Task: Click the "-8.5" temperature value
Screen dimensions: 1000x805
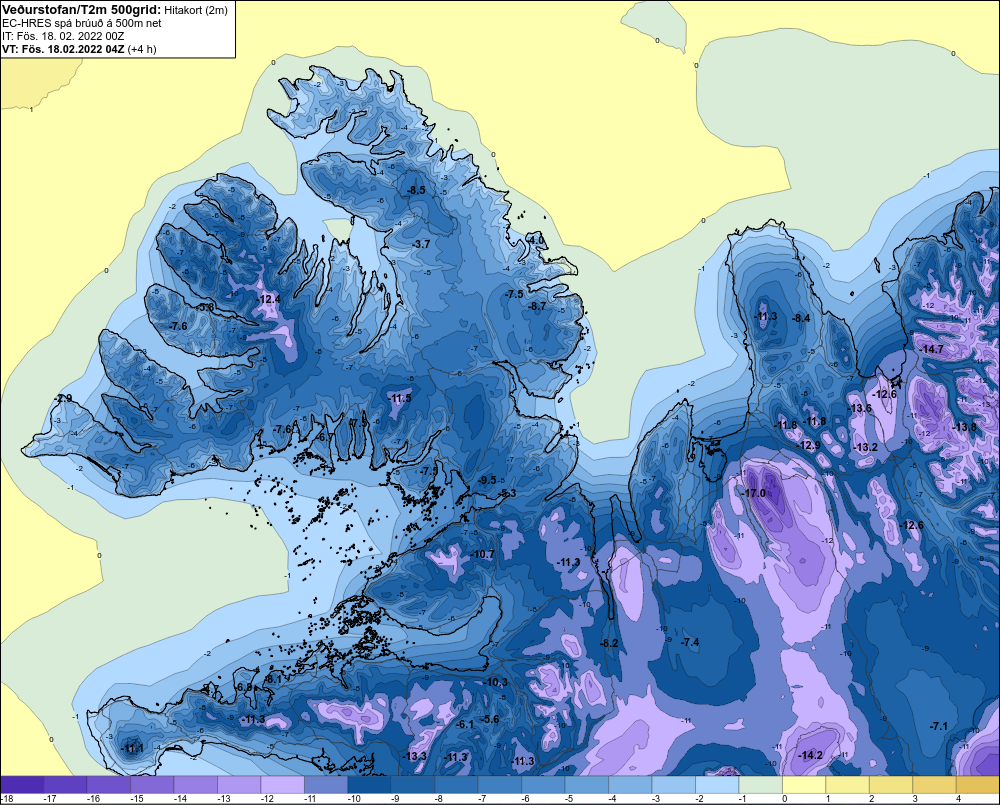Action: (x=416, y=190)
